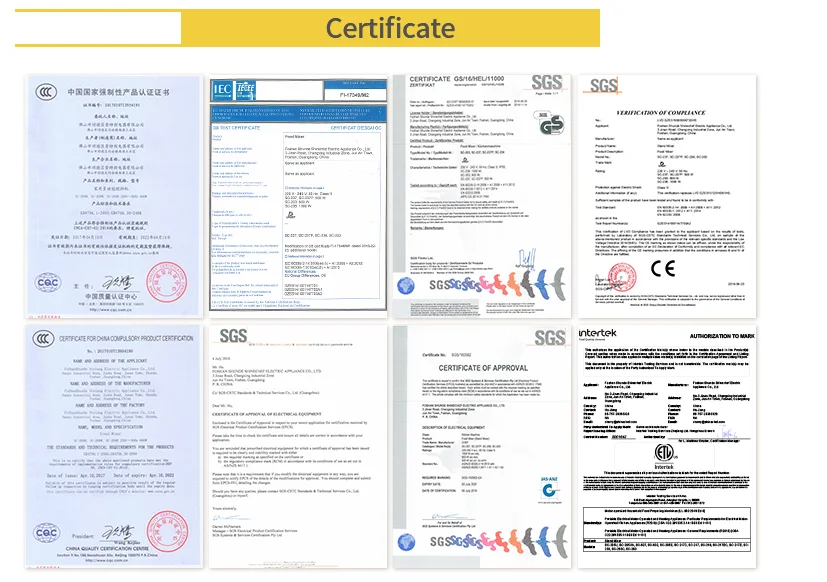
Task: Click the globe icon on the GS certificate
Action: [406, 285]
